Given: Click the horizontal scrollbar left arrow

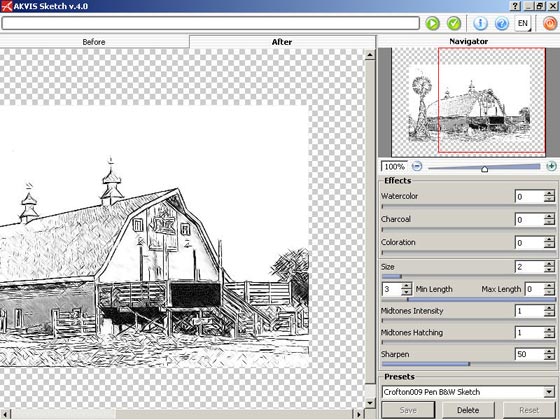Looking at the screenshot, I should 5,414.
